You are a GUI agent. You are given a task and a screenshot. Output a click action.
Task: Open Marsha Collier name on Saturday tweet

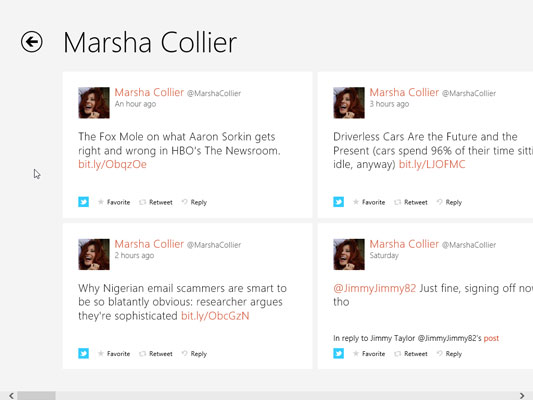click(x=404, y=244)
